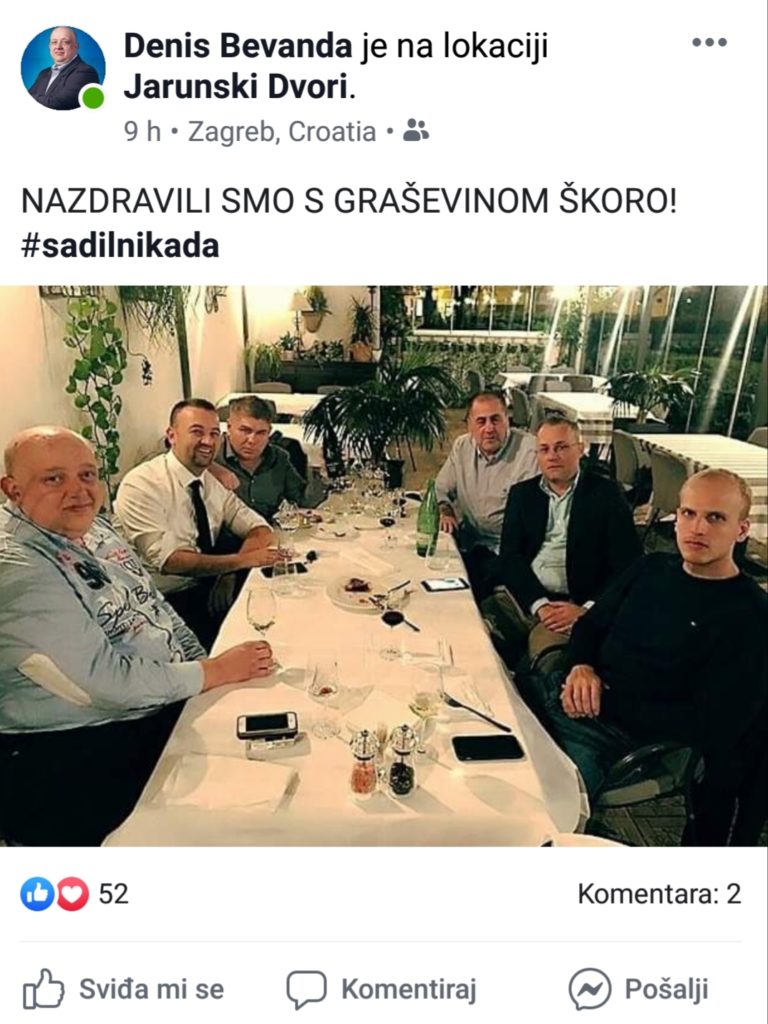Image resolution: width=768 pixels, height=1024 pixels.
Task: Open the Jarunski Dvori location link
Action: point(235,87)
